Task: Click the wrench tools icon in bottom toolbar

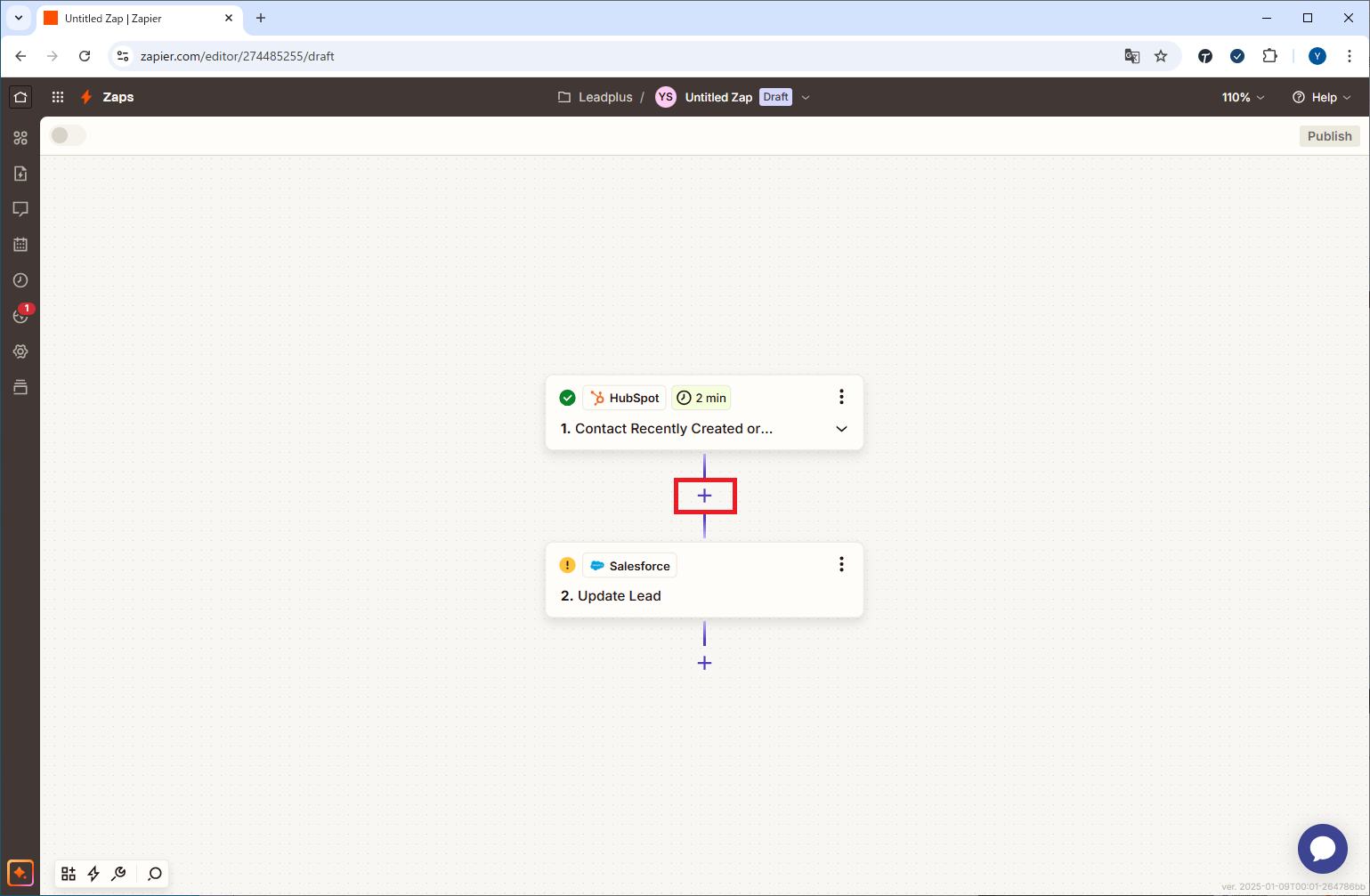Action: (x=118, y=874)
